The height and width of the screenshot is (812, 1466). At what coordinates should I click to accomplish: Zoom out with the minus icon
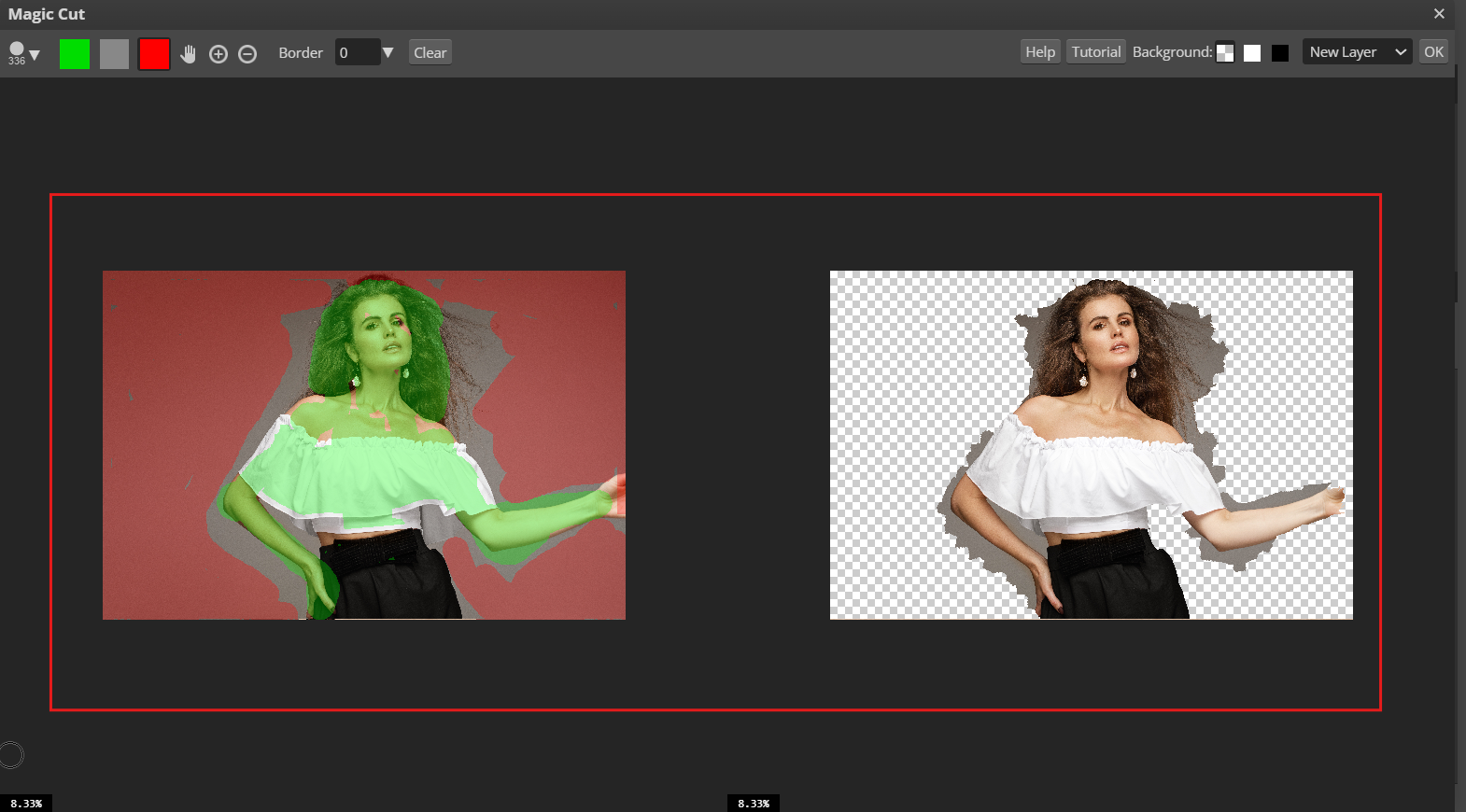pyautogui.click(x=247, y=54)
